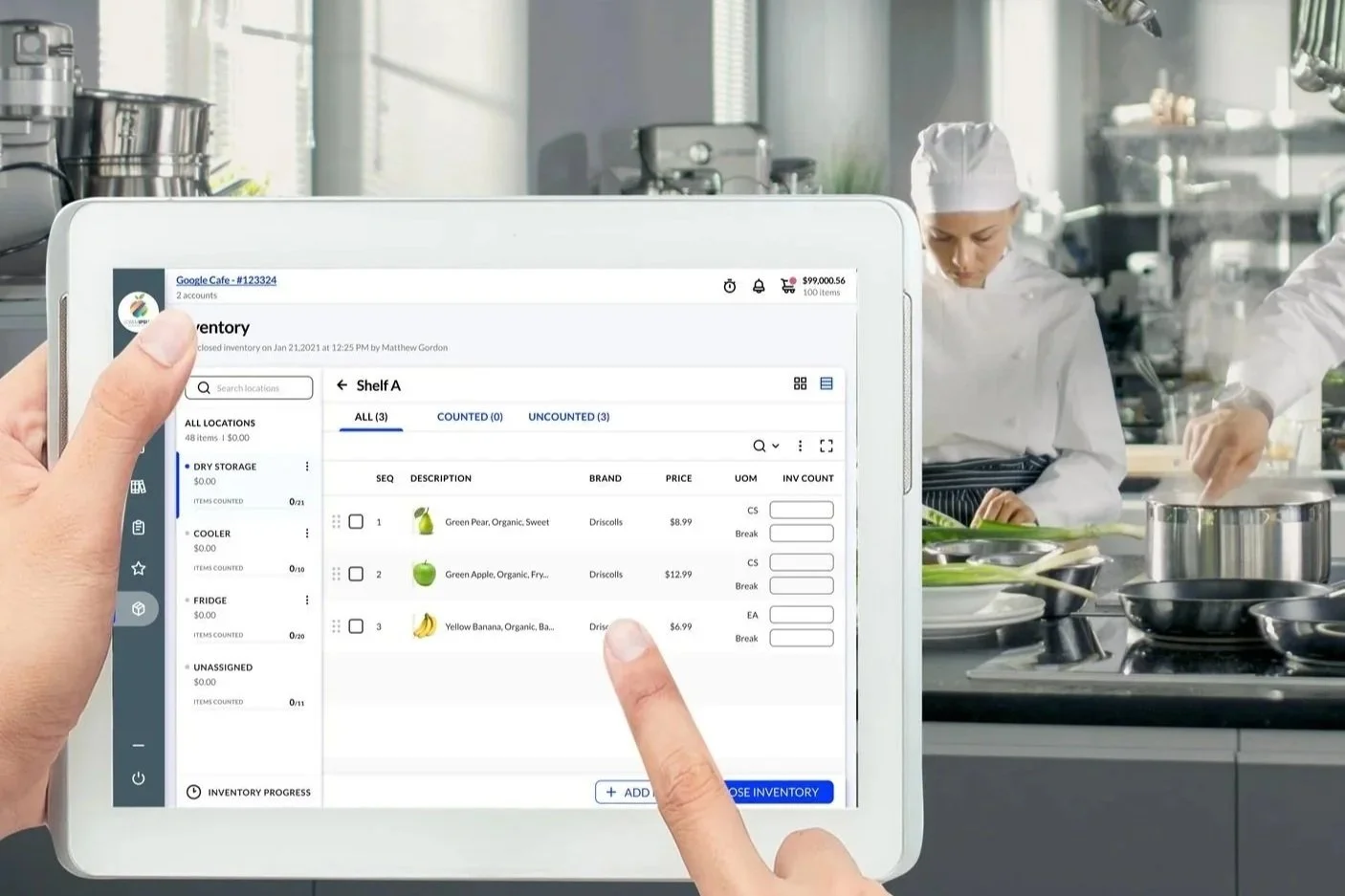Image resolution: width=1345 pixels, height=896 pixels.
Task: Click Break count field for Yellow Banana
Action: [x=802, y=638]
